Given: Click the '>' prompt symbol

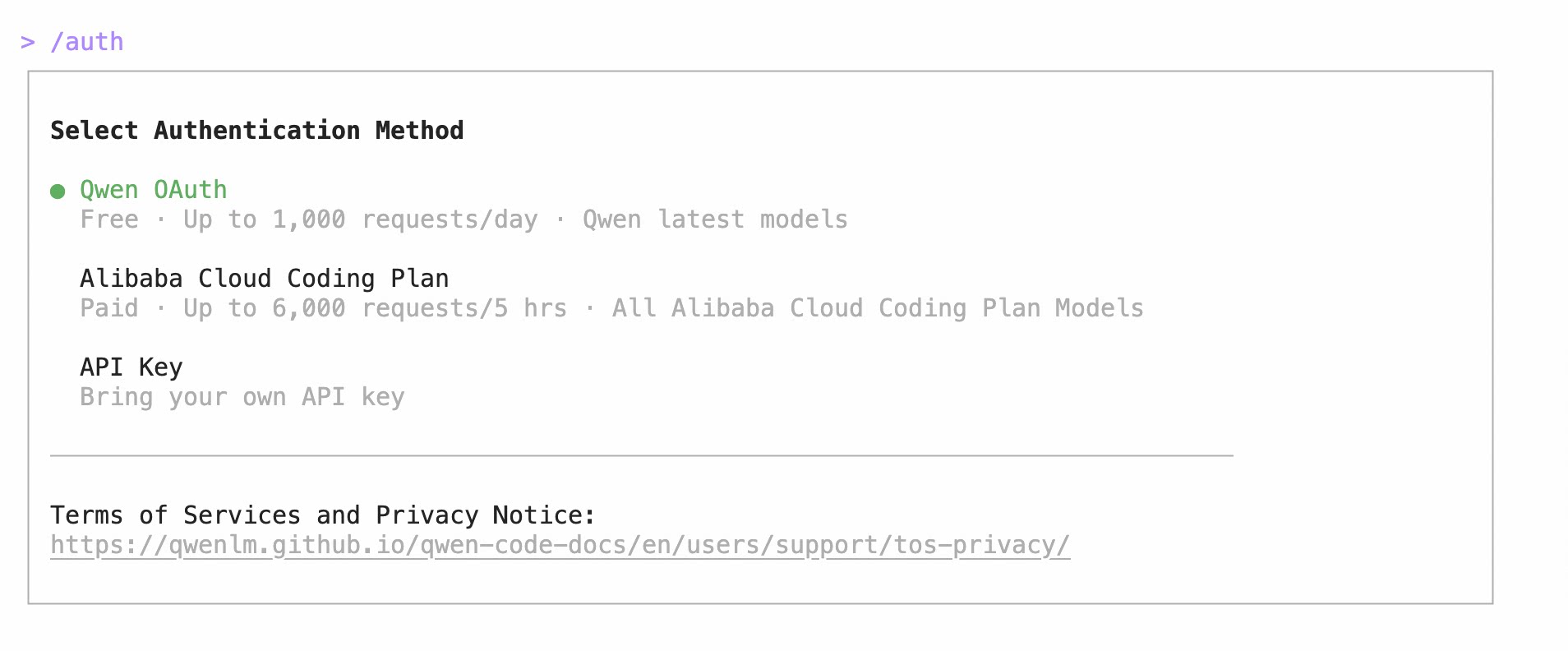Looking at the screenshot, I should point(28,42).
